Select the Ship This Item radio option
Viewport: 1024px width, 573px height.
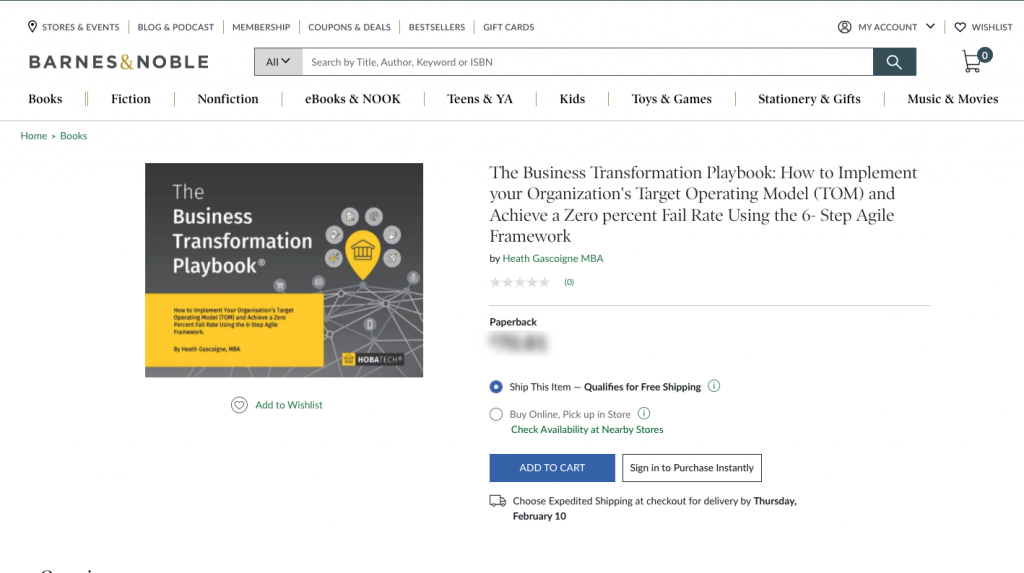[x=496, y=387]
